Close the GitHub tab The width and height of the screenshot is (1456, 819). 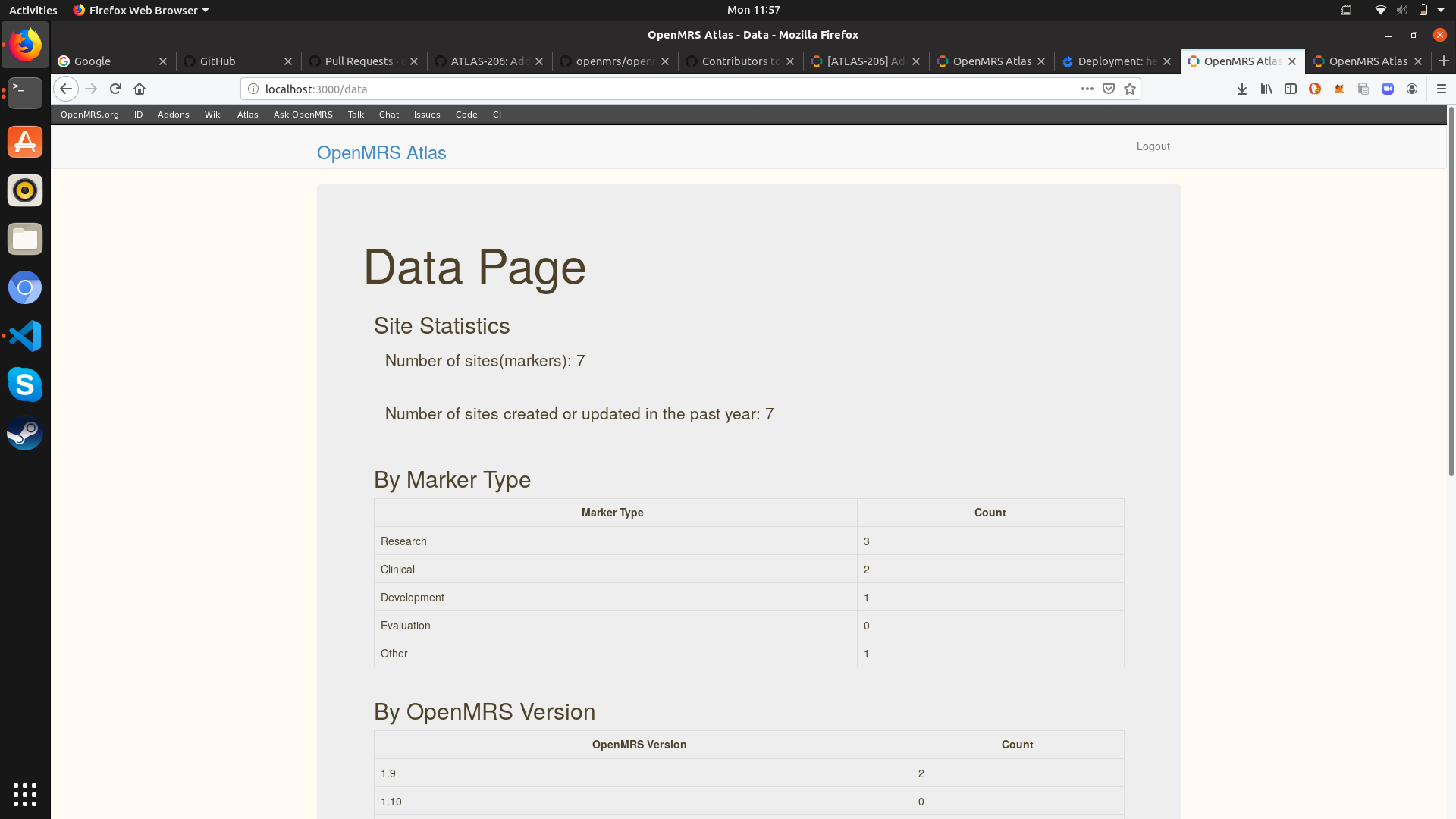287,61
